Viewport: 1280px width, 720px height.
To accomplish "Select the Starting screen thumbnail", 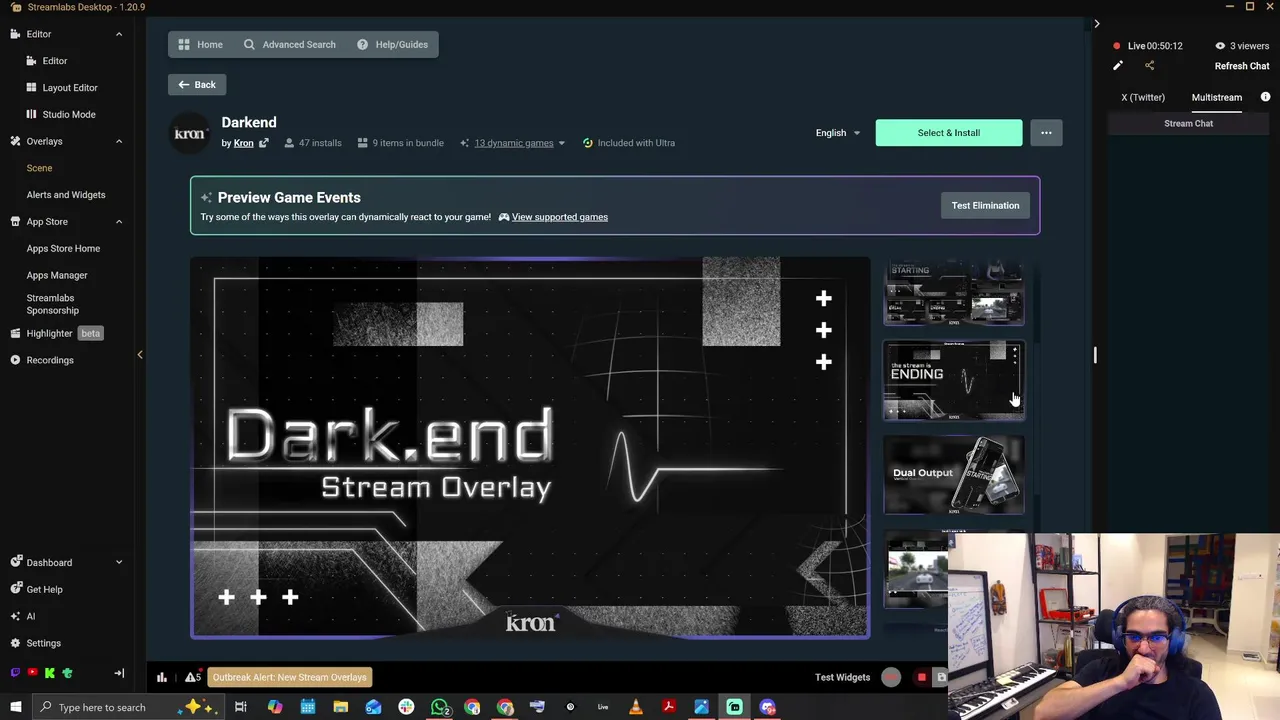I will 954,293.
